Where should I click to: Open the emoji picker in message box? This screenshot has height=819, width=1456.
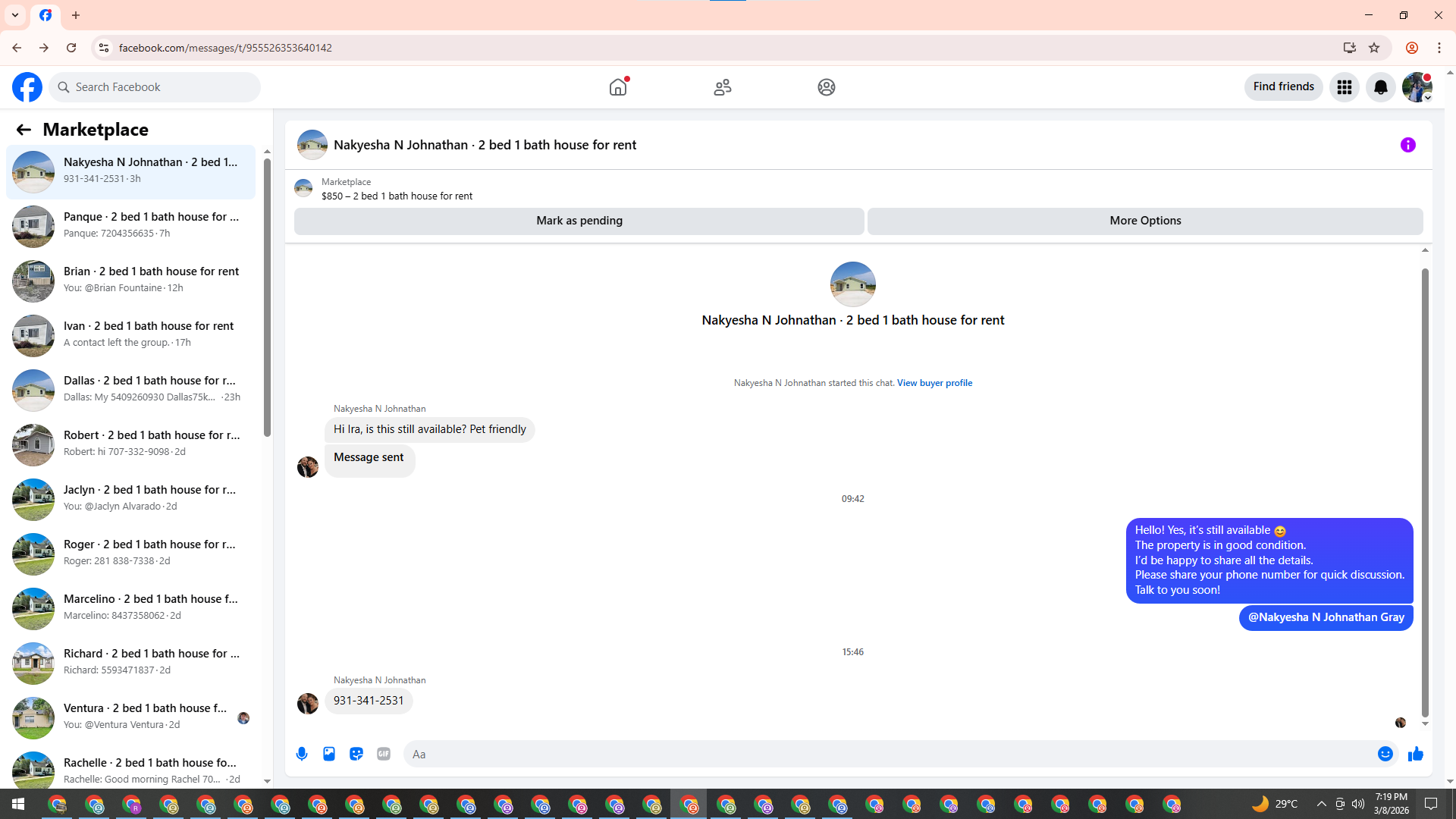pos(1385,754)
